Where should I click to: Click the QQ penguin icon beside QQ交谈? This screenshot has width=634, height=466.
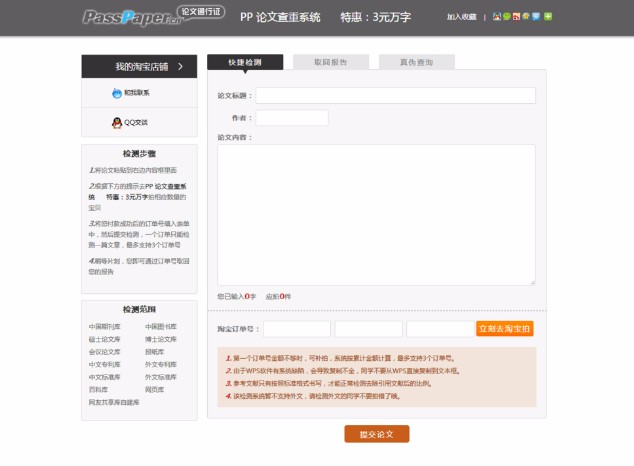tap(117, 123)
